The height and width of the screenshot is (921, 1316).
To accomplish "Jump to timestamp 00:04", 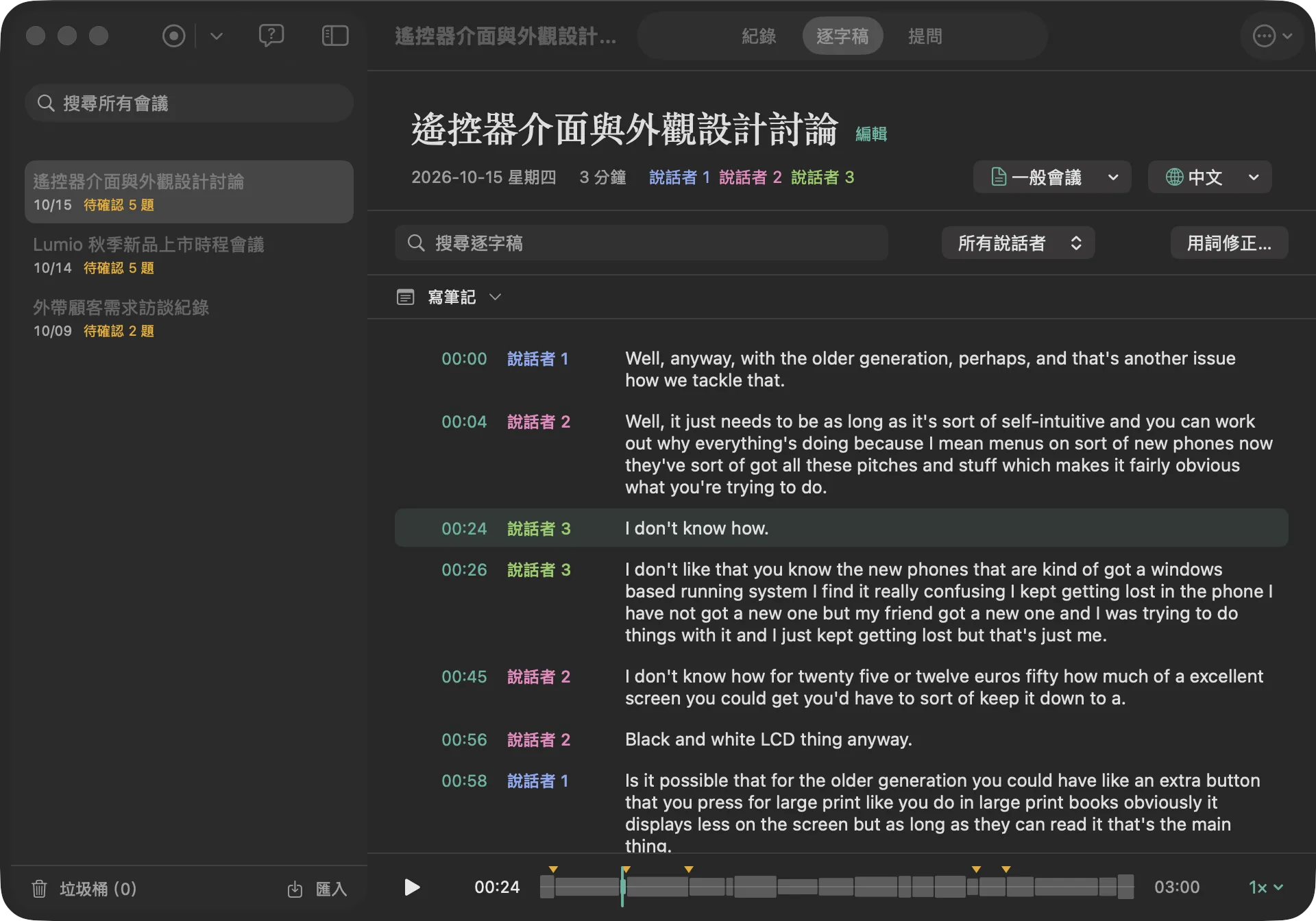I will (464, 421).
